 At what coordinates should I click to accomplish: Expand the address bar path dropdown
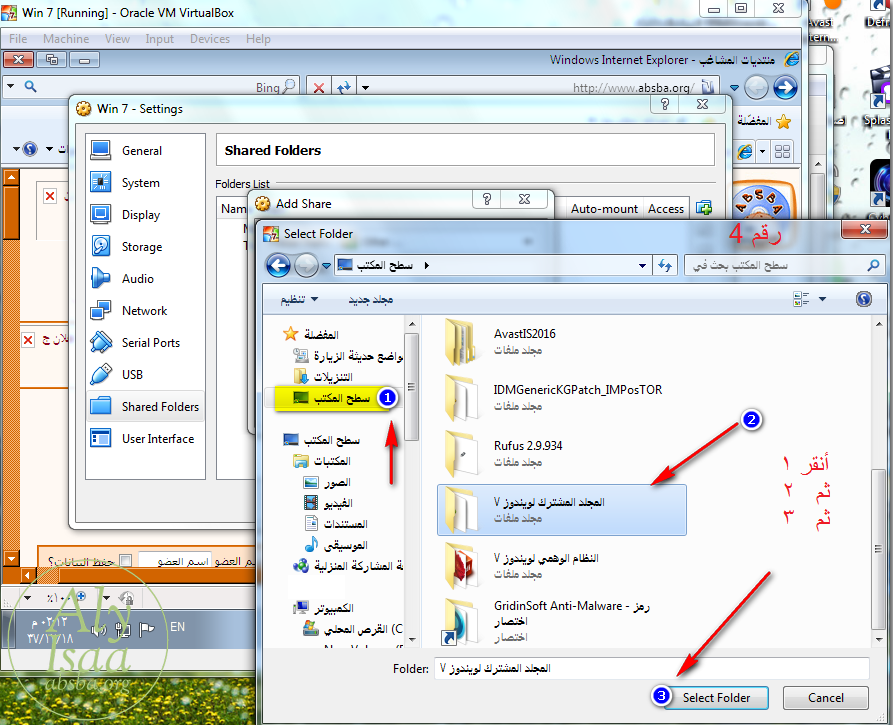coord(643,266)
